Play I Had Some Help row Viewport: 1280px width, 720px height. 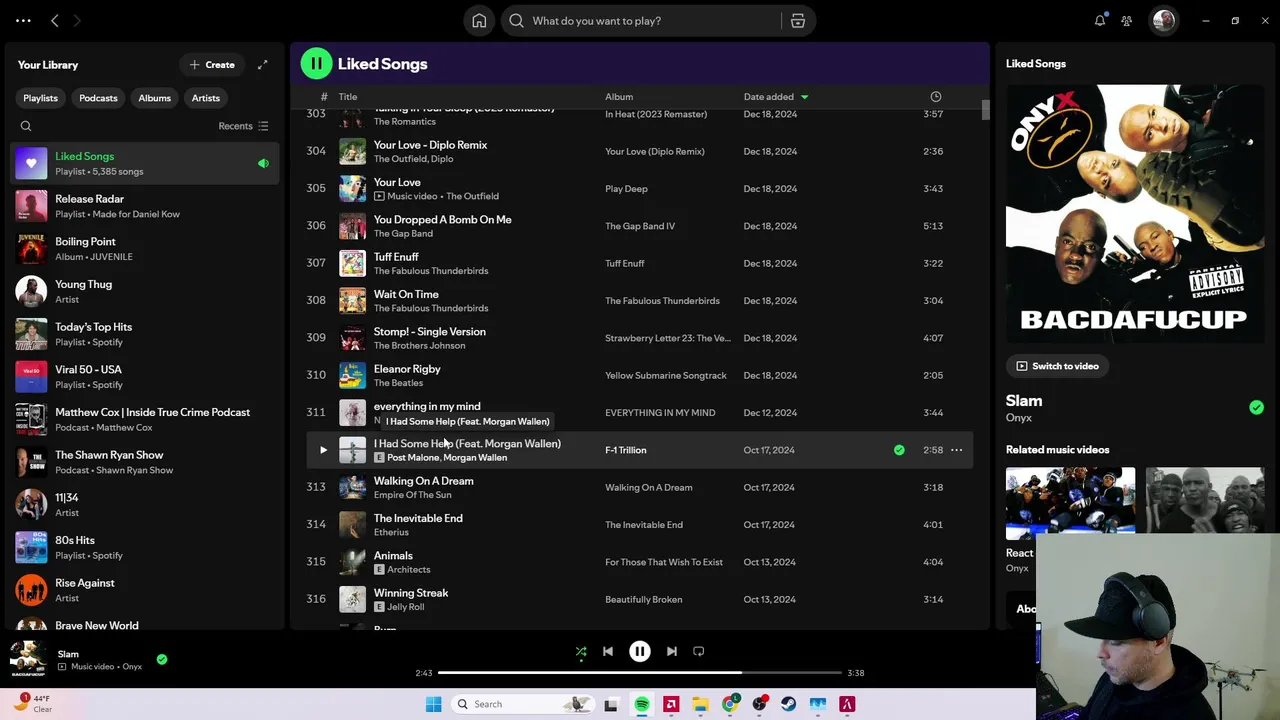(x=323, y=450)
